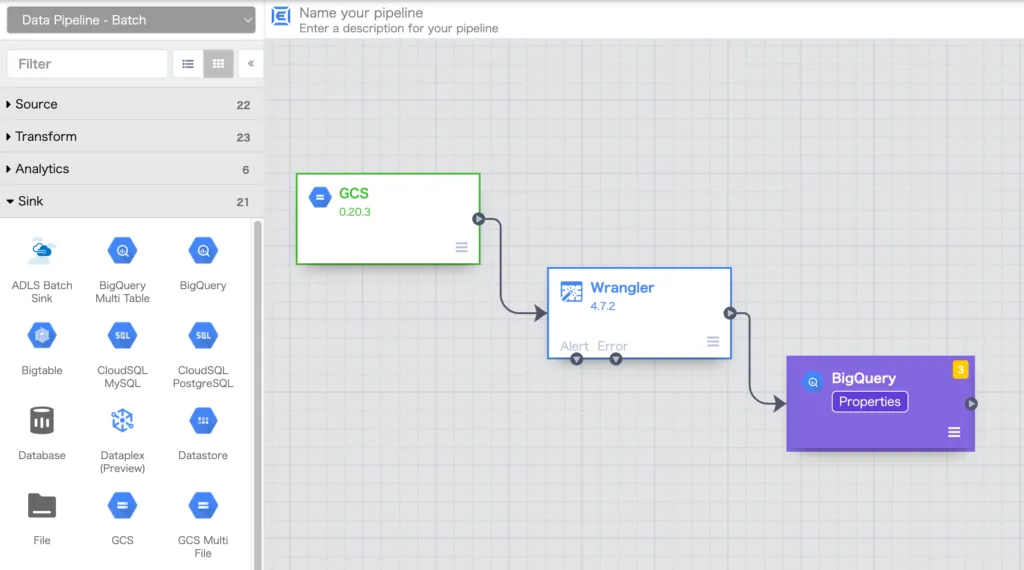Expand the Transform plugin section

[x=131, y=137]
